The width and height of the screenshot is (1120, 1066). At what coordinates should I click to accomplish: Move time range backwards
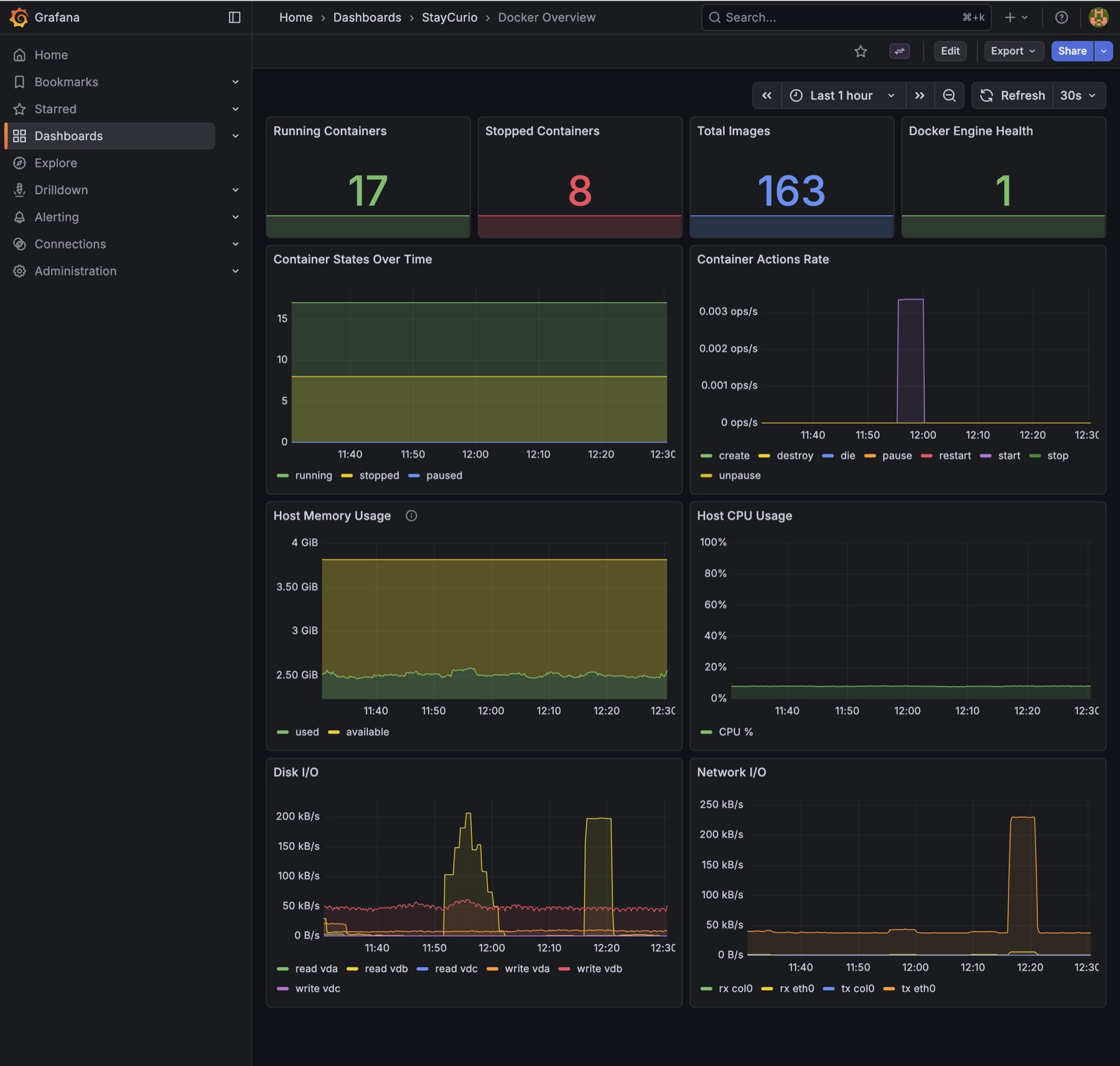(767, 95)
